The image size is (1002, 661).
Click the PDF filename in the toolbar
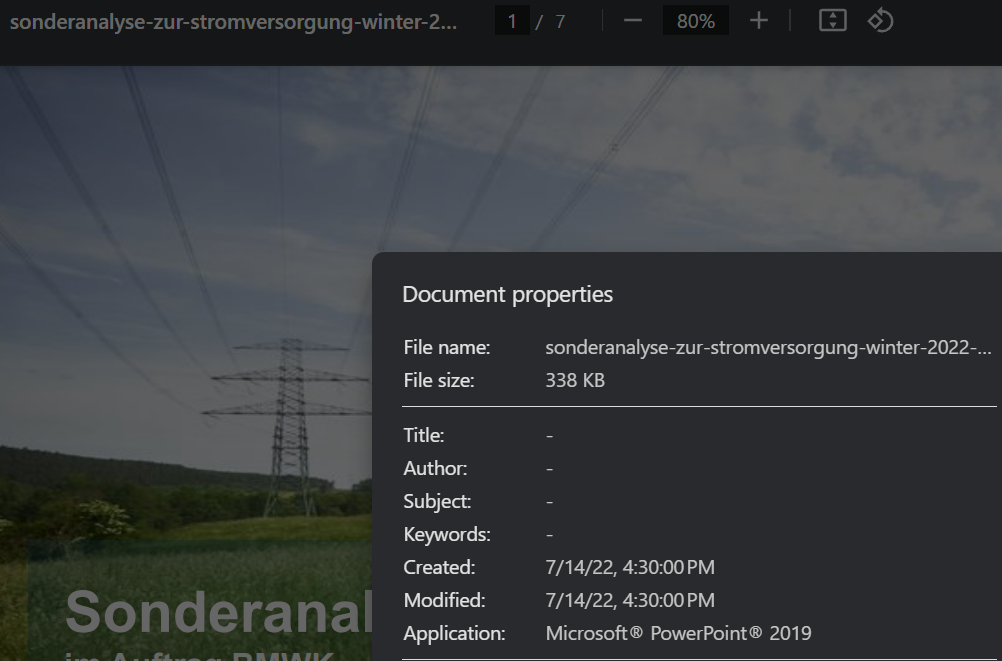233,22
